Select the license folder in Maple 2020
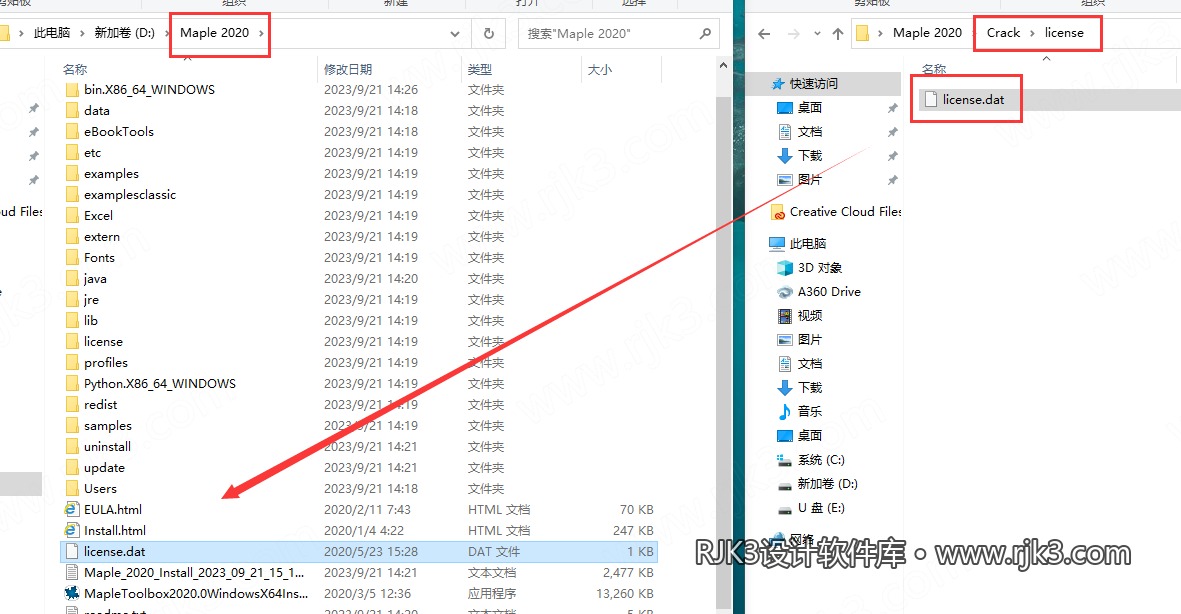The image size is (1181, 614). point(103,342)
